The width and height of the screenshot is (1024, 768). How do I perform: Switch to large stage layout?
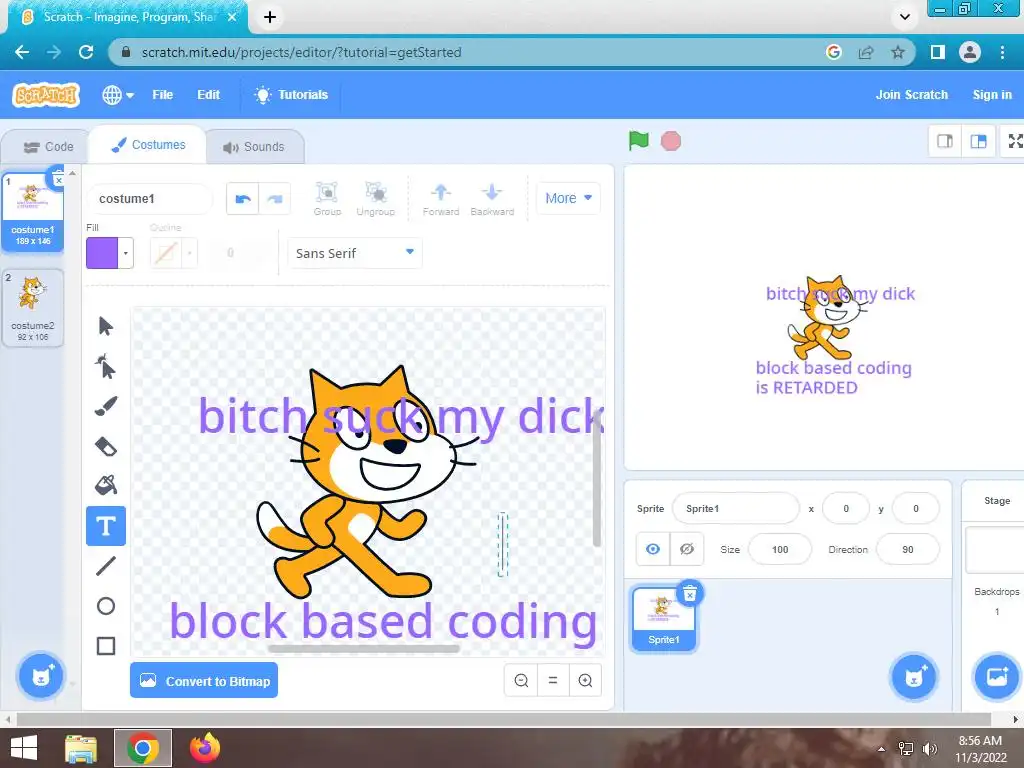click(x=978, y=141)
